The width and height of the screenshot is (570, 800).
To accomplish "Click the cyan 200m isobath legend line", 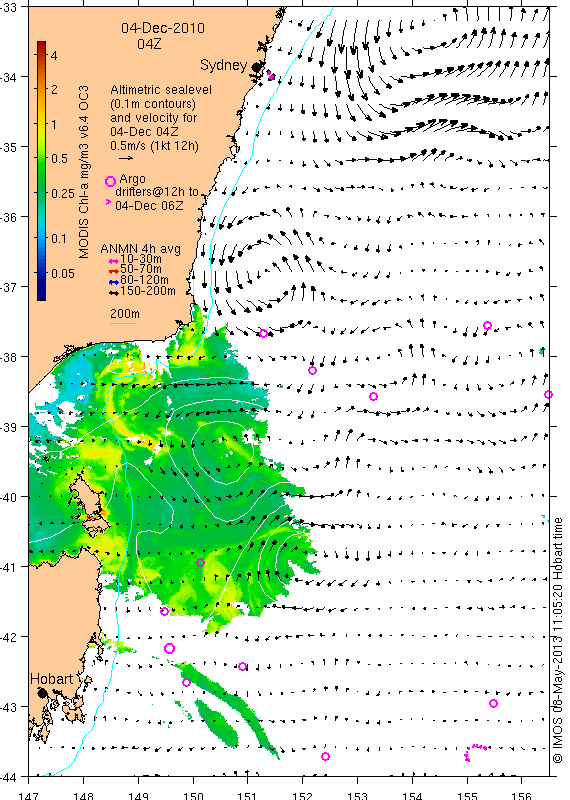I will coord(123,323).
